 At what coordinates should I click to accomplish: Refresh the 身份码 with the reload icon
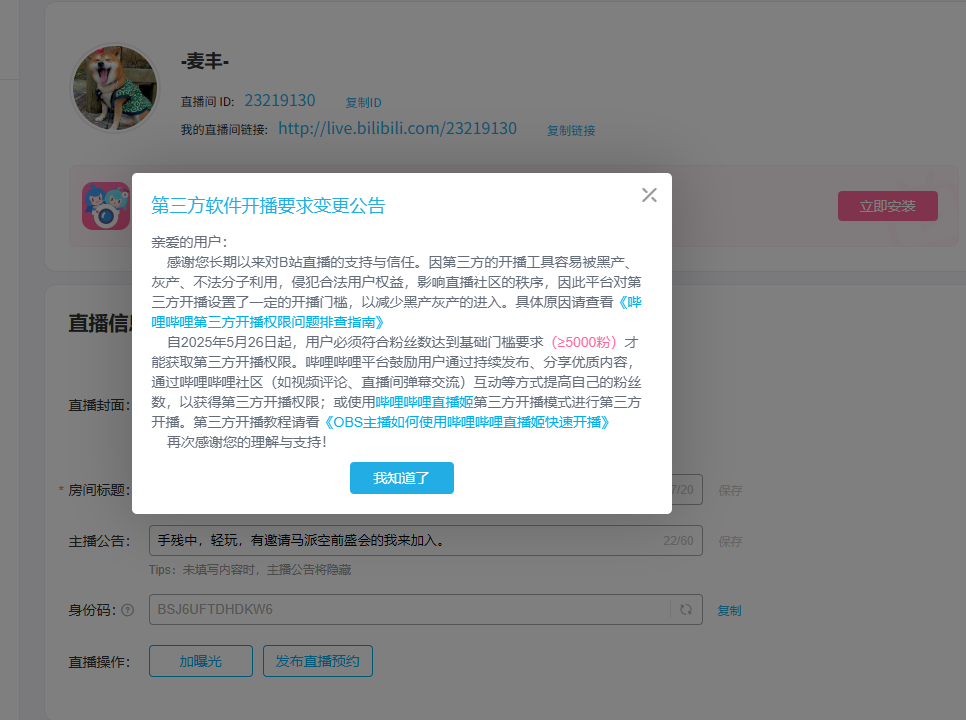(x=686, y=609)
